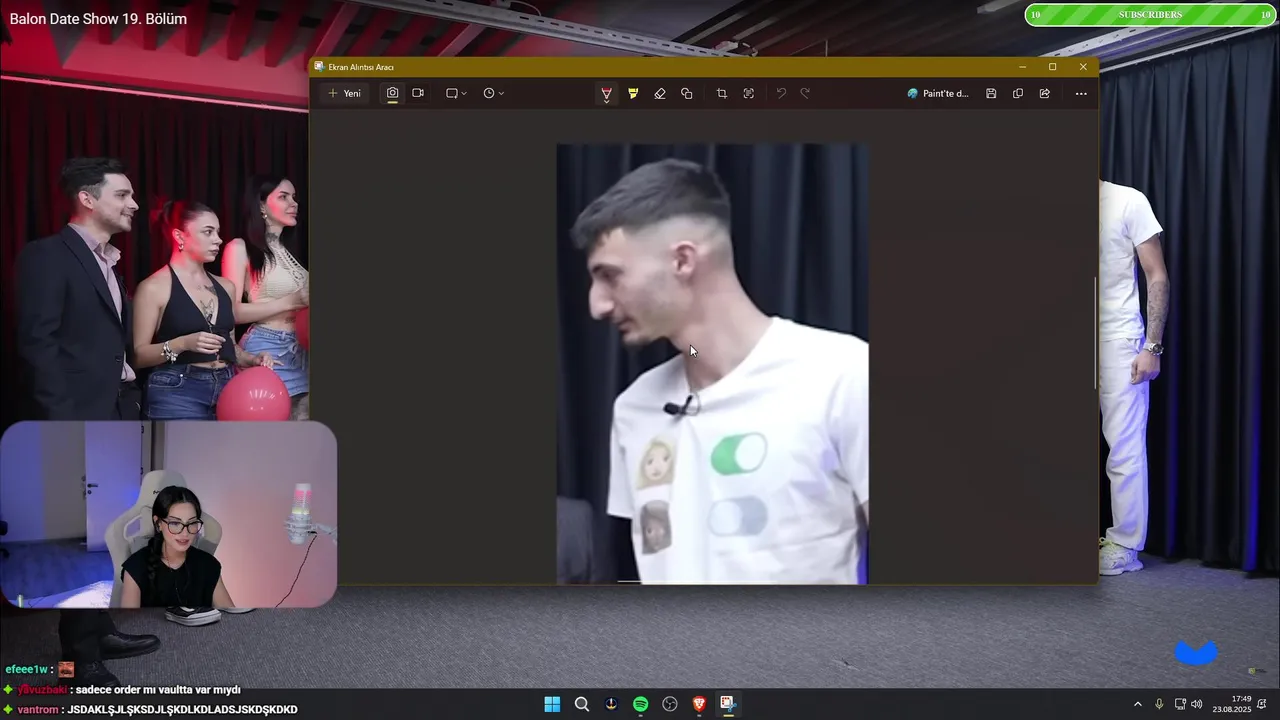Show hidden system tray icons
The height and width of the screenshot is (720, 1280).
coord(1137,704)
